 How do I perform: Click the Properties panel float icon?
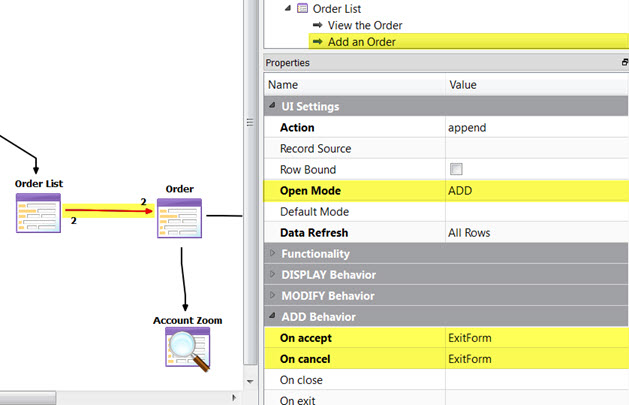[x=624, y=63]
